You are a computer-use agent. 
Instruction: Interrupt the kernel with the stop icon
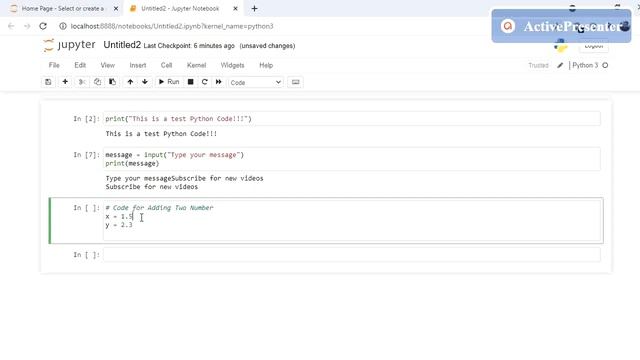190,82
